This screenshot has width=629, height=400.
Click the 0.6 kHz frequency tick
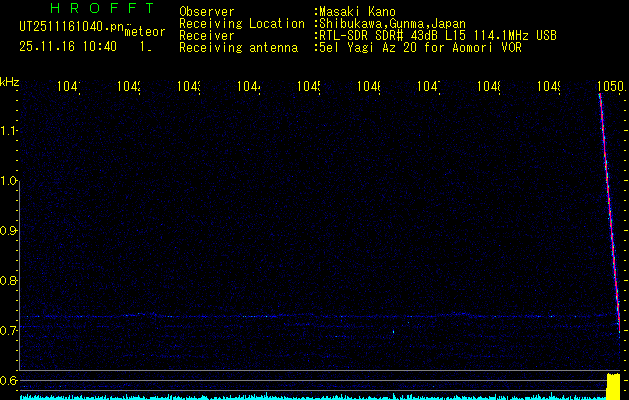coord(10,380)
